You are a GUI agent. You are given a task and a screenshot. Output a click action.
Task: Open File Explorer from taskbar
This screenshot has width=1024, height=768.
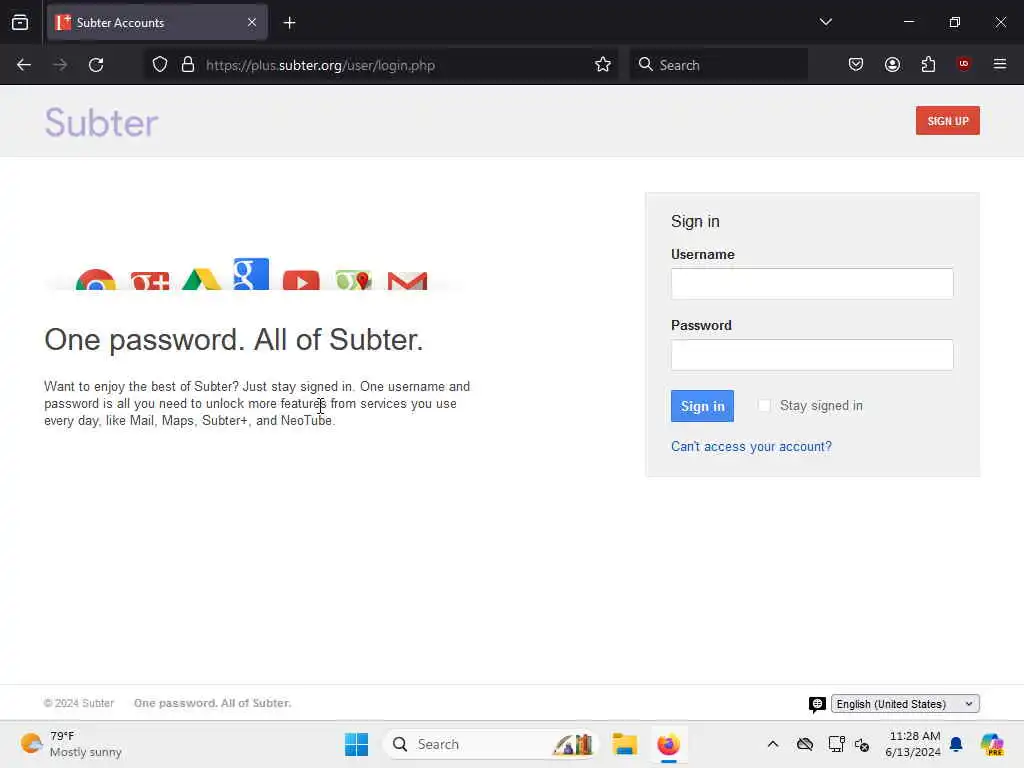624,744
